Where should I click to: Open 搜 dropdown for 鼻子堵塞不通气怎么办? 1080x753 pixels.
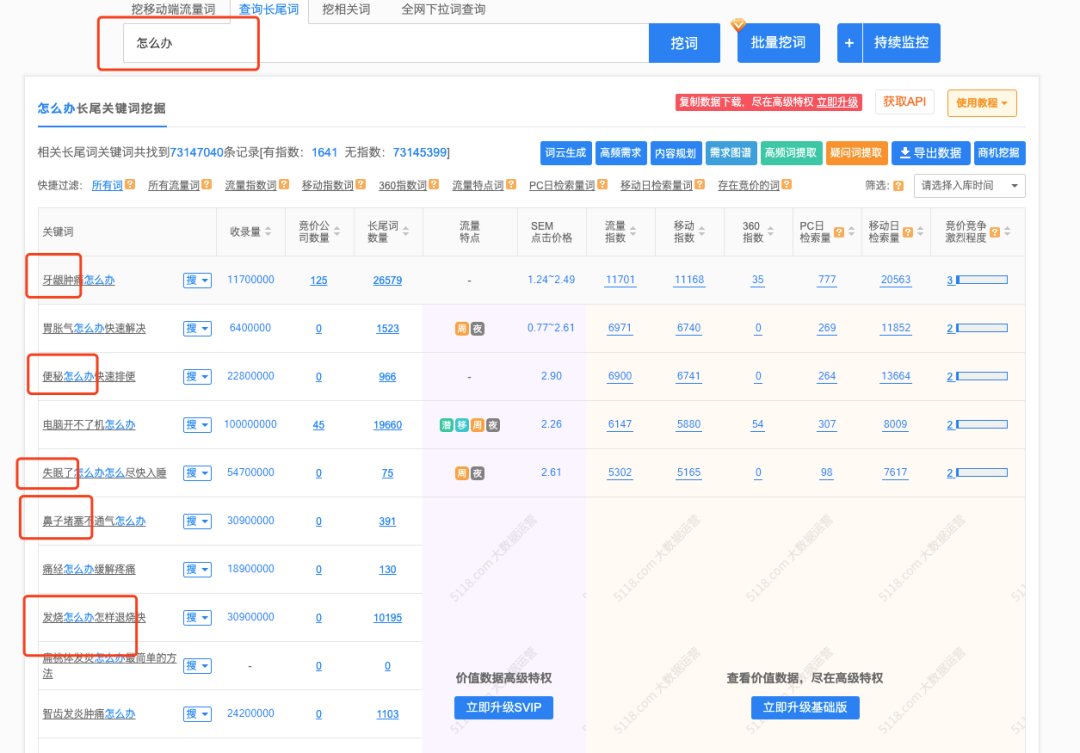(197, 522)
